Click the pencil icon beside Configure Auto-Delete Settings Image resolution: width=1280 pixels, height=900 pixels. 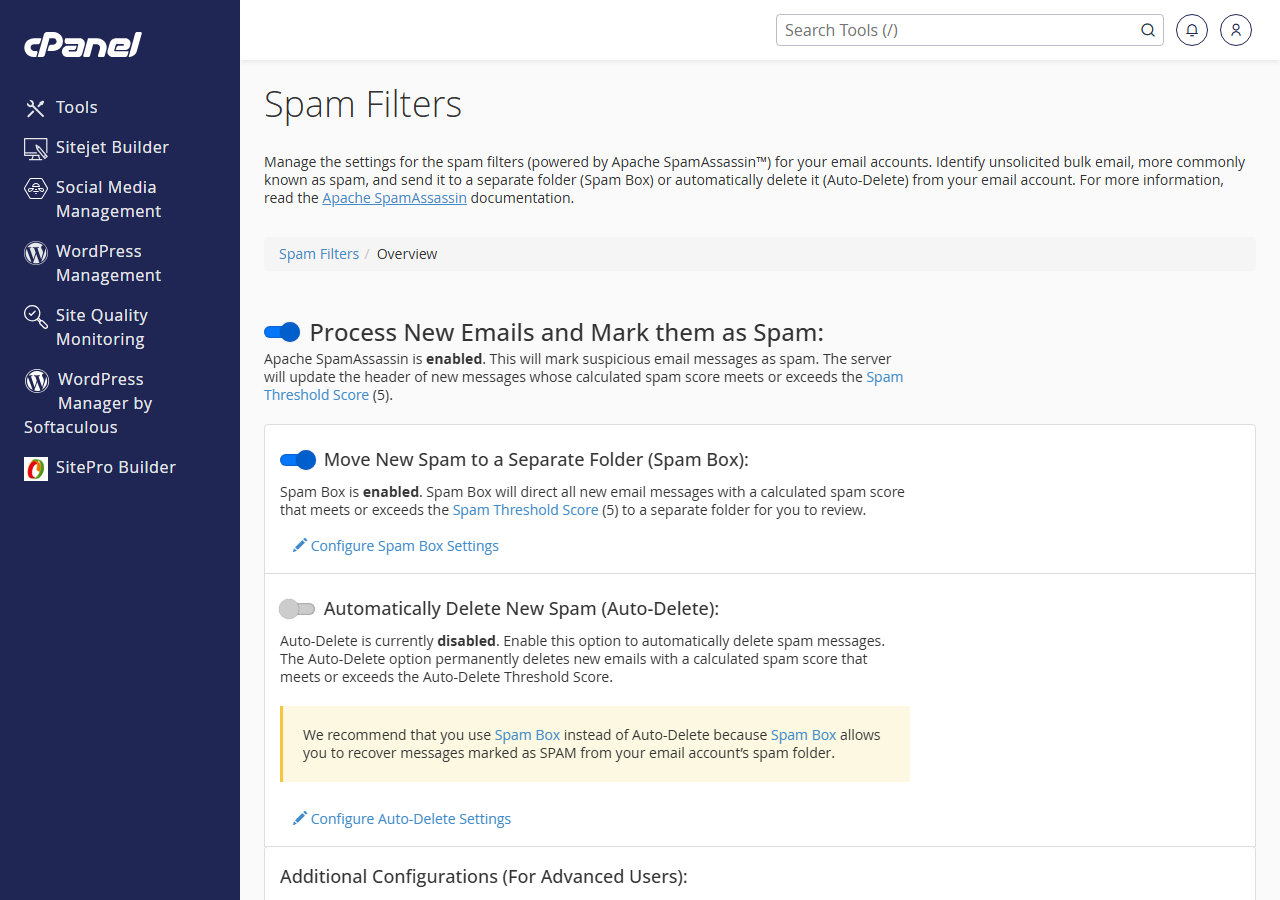pyautogui.click(x=300, y=818)
